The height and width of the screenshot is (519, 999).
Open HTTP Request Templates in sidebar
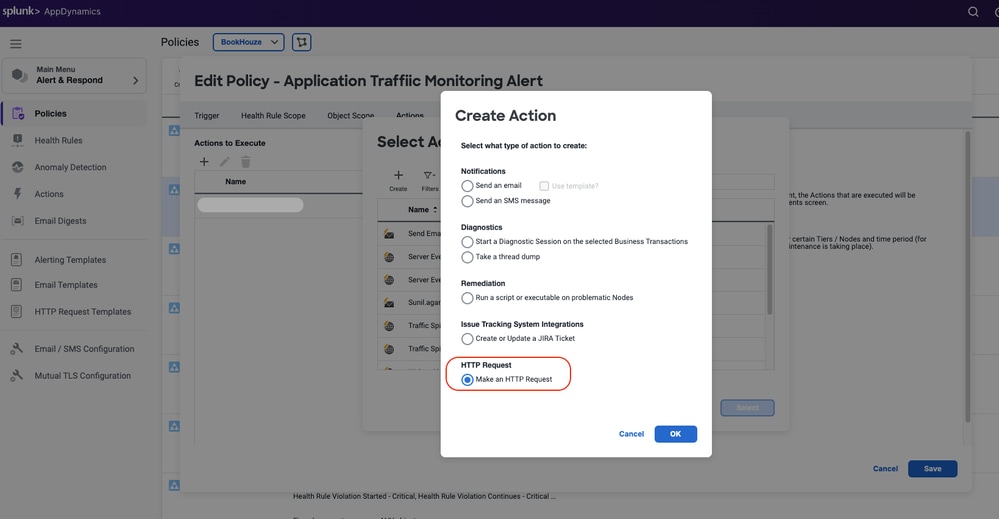click(83, 311)
